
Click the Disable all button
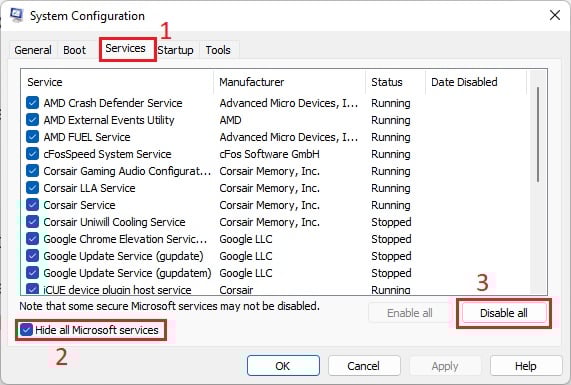(x=504, y=313)
